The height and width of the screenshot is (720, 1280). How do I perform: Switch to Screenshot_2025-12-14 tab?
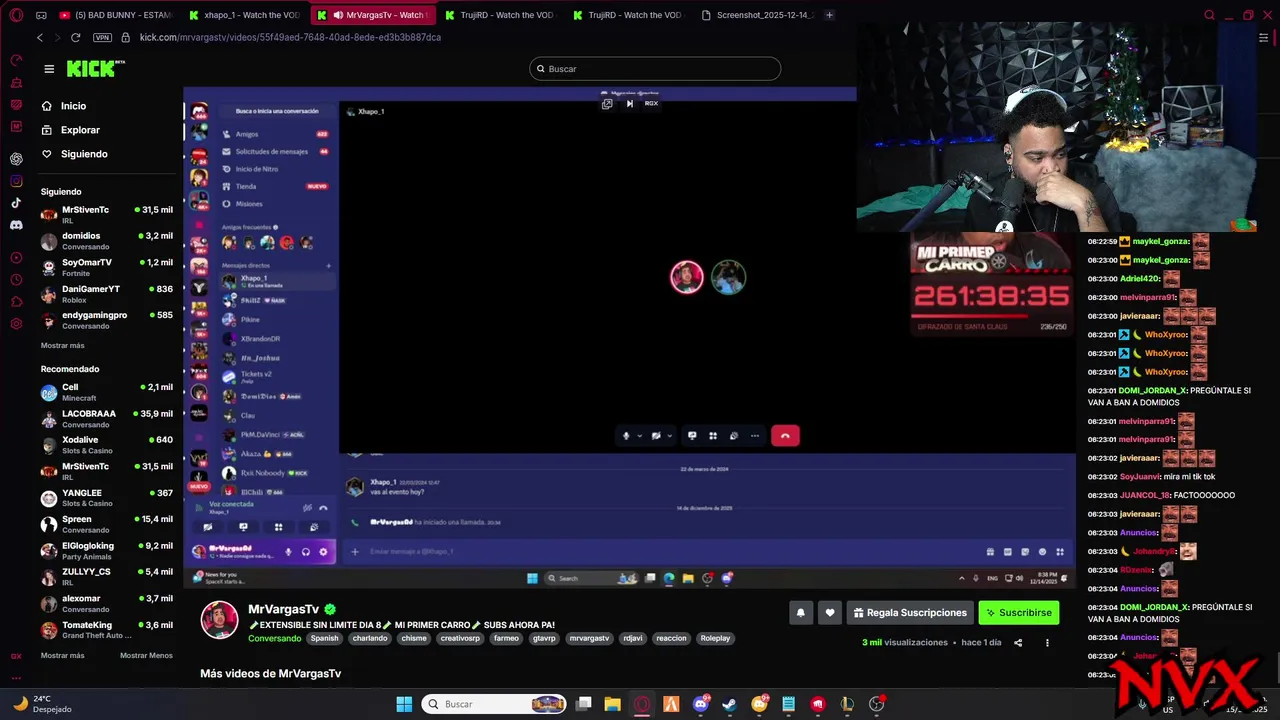[x=757, y=15]
